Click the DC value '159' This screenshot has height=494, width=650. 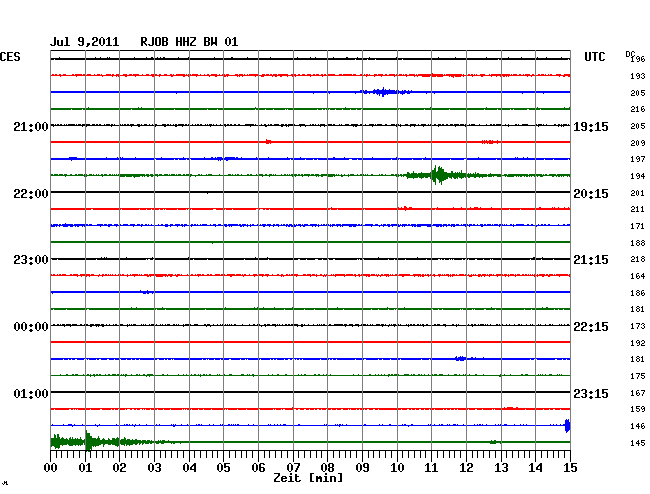[x=638, y=409]
